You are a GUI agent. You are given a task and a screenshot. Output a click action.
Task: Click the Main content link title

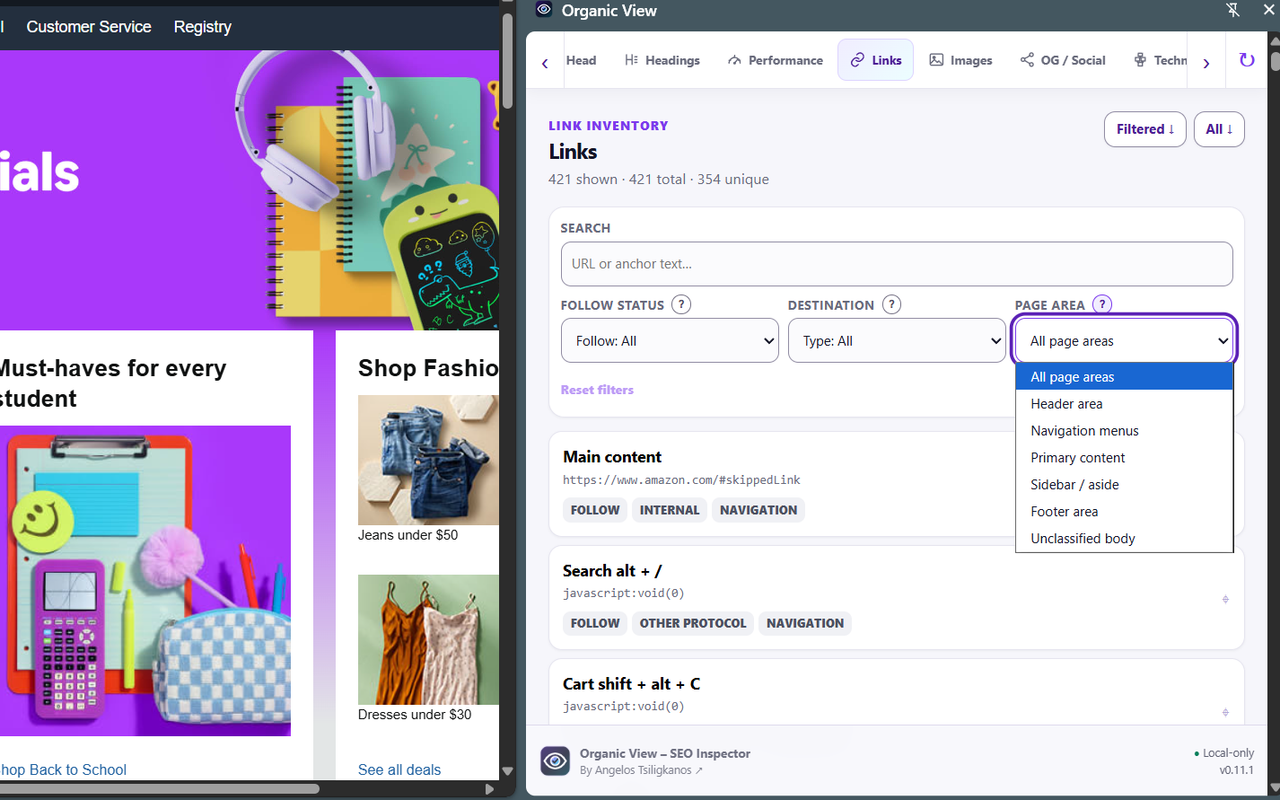[x=612, y=457]
